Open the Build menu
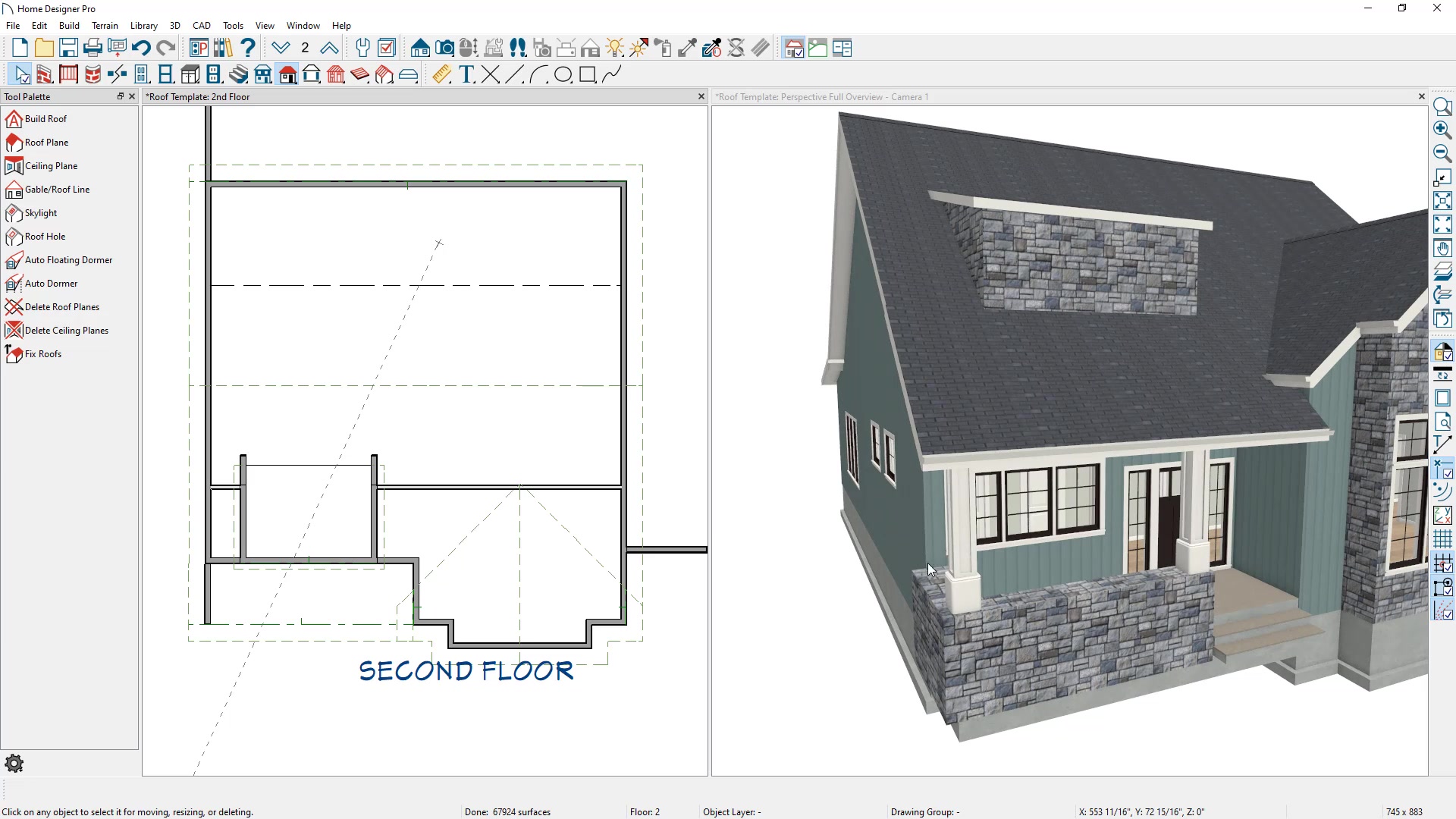Image resolution: width=1456 pixels, height=819 pixels. [69, 25]
